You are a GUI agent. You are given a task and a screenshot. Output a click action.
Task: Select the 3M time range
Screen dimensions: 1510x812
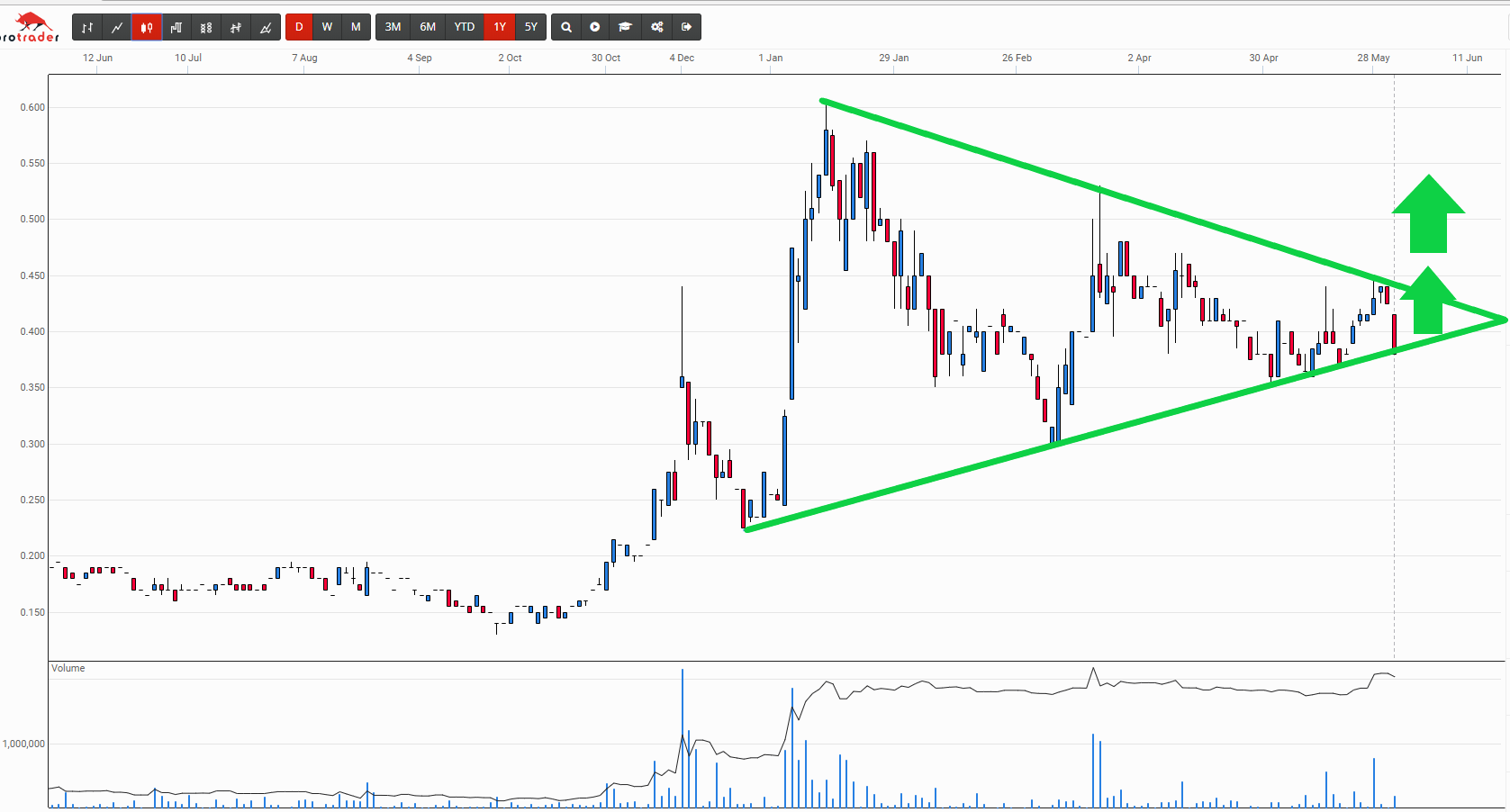[x=393, y=27]
